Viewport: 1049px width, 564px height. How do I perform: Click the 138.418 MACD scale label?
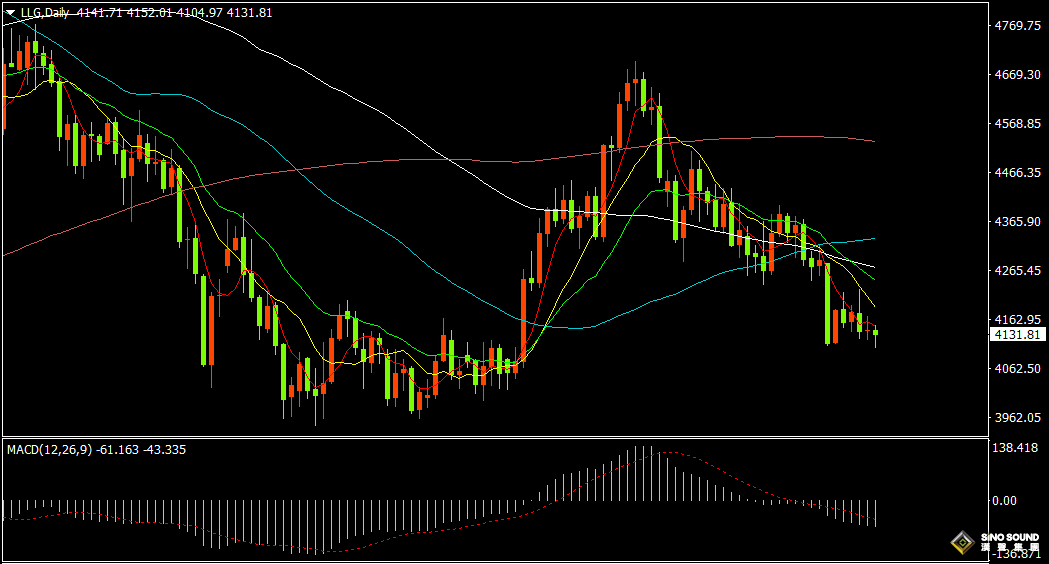[x=1015, y=448]
